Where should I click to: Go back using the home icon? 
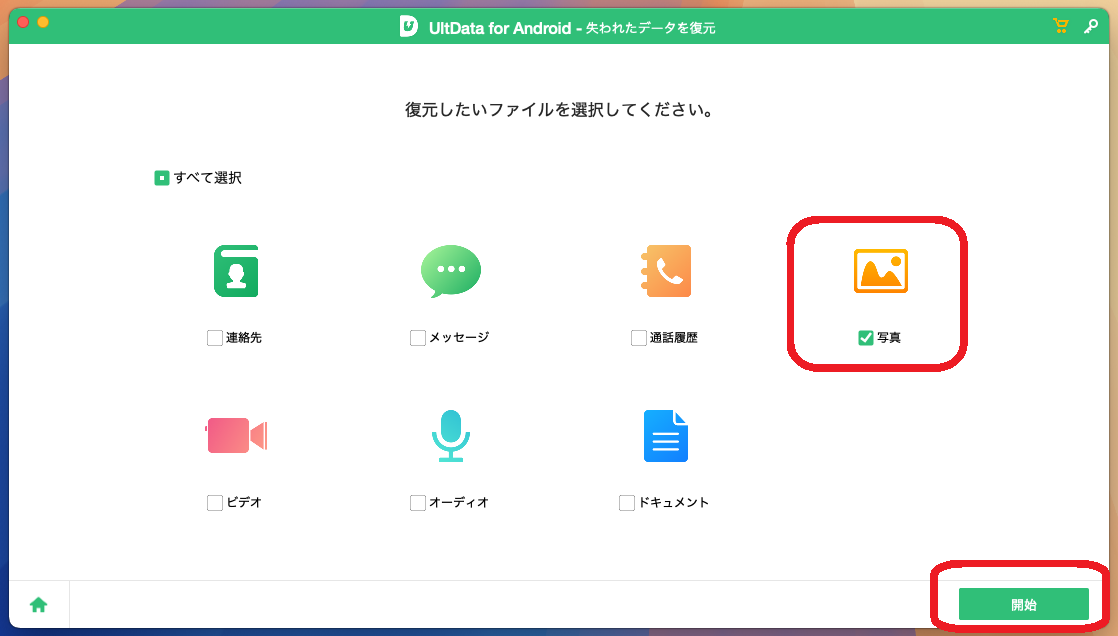tap(39, 605)
